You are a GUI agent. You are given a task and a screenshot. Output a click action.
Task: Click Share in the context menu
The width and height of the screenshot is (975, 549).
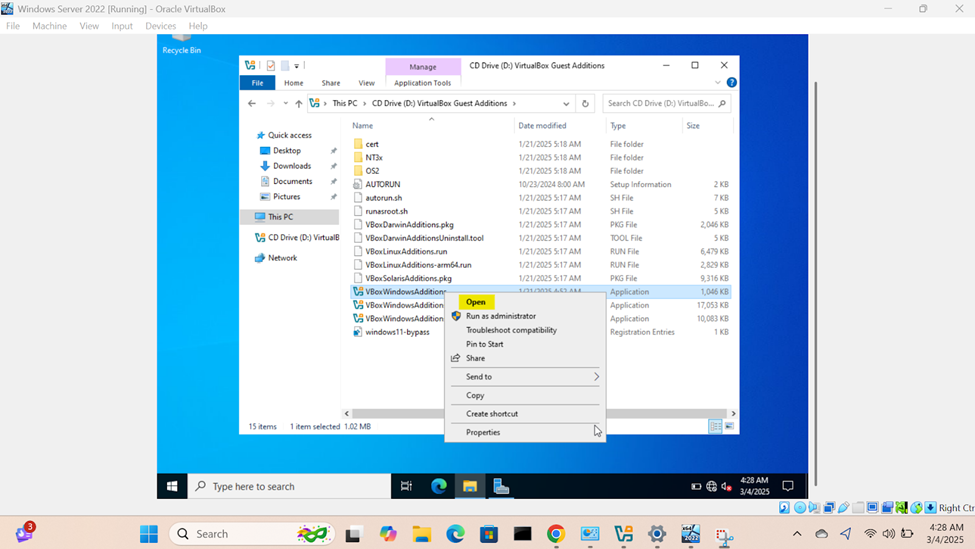475,358
